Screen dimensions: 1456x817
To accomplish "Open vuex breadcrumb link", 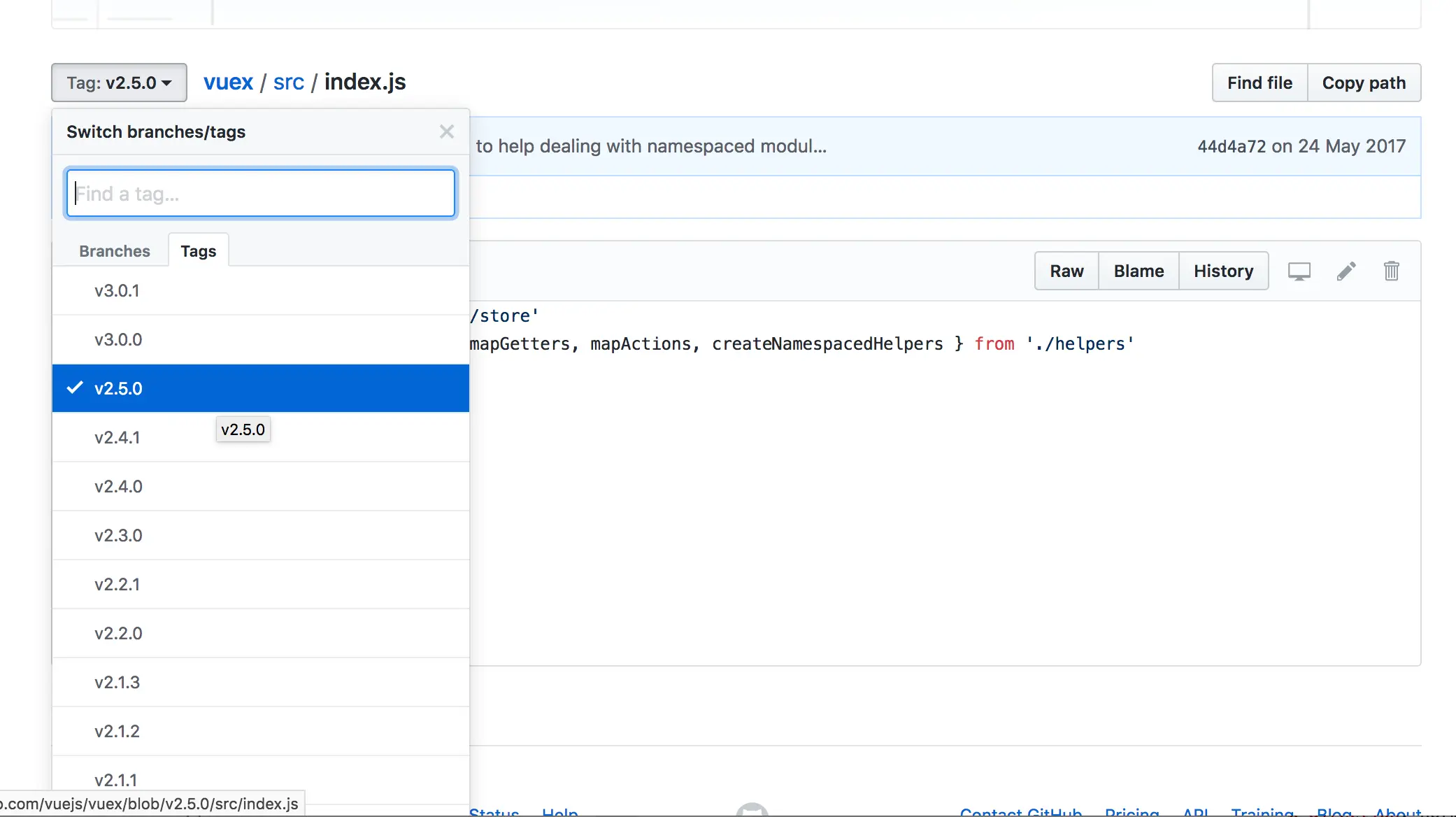I will 228,83.
